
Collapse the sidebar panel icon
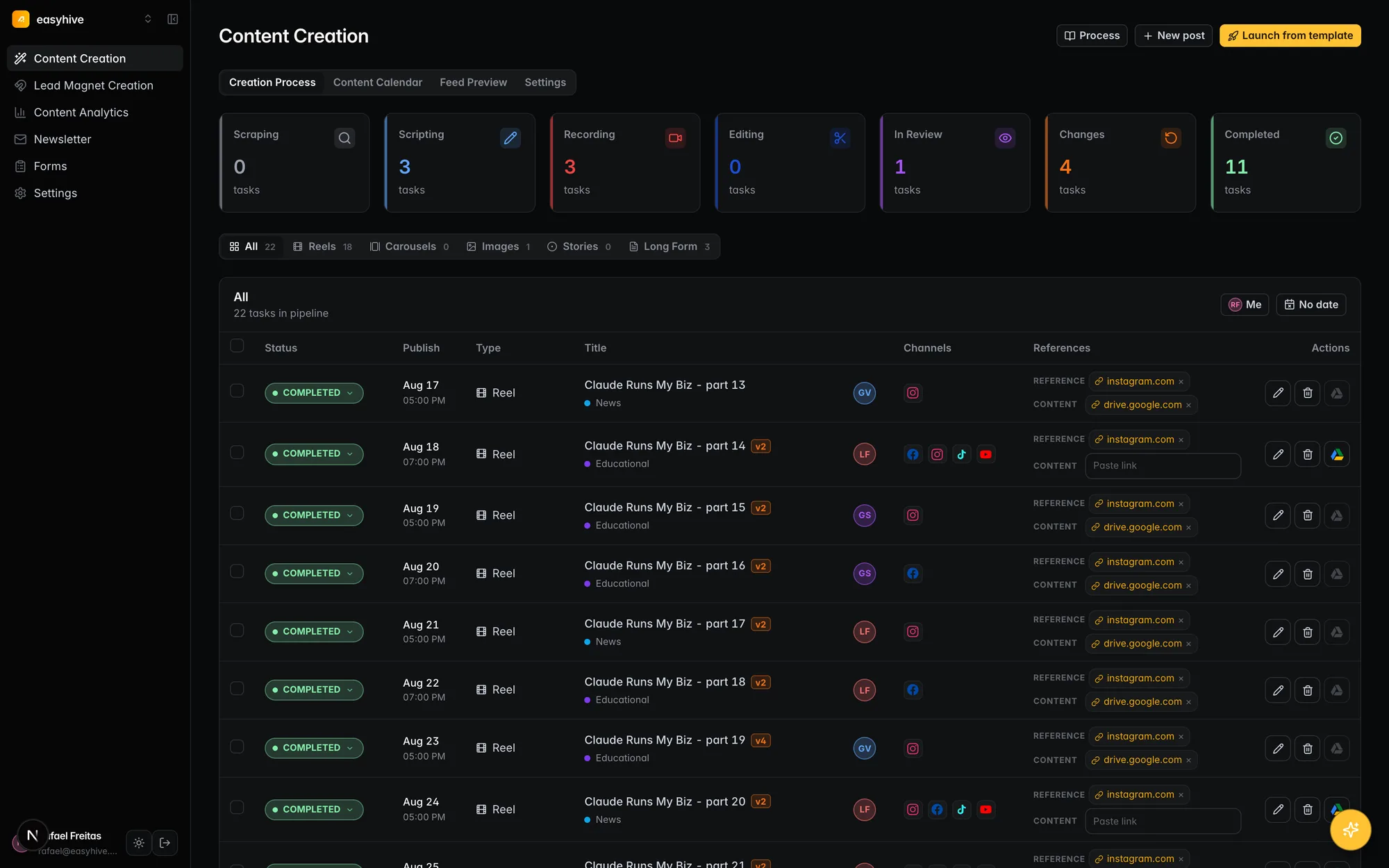tap(173, 19)
